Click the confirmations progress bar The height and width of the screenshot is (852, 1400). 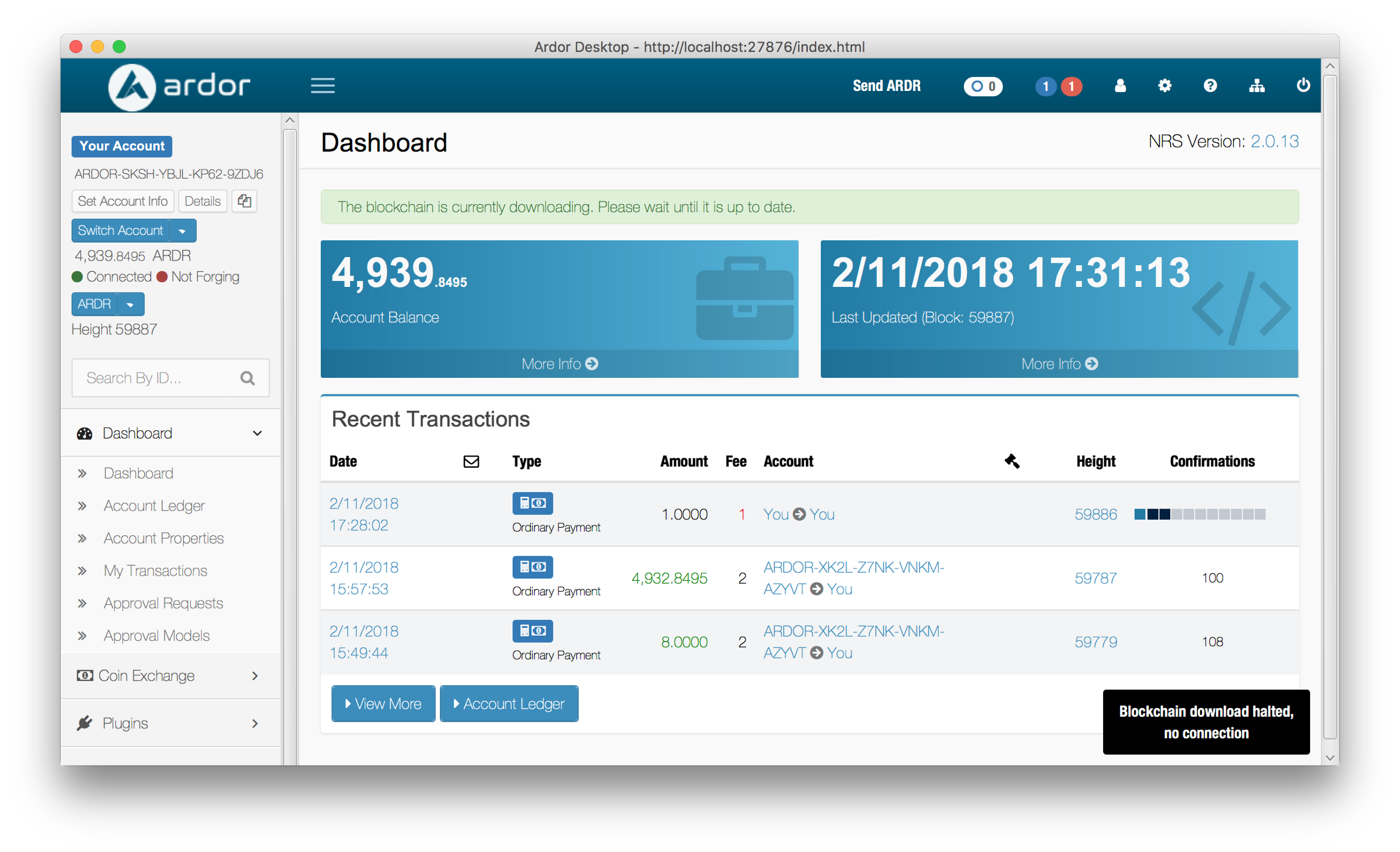pyautogui.click(x=1199, y=514)
